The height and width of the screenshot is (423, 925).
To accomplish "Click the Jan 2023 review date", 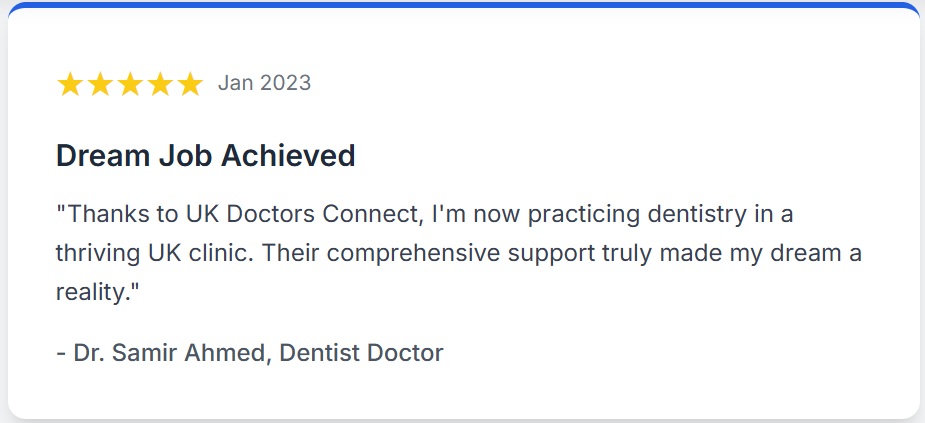I will pyautogui.click(x=264, y=83).
